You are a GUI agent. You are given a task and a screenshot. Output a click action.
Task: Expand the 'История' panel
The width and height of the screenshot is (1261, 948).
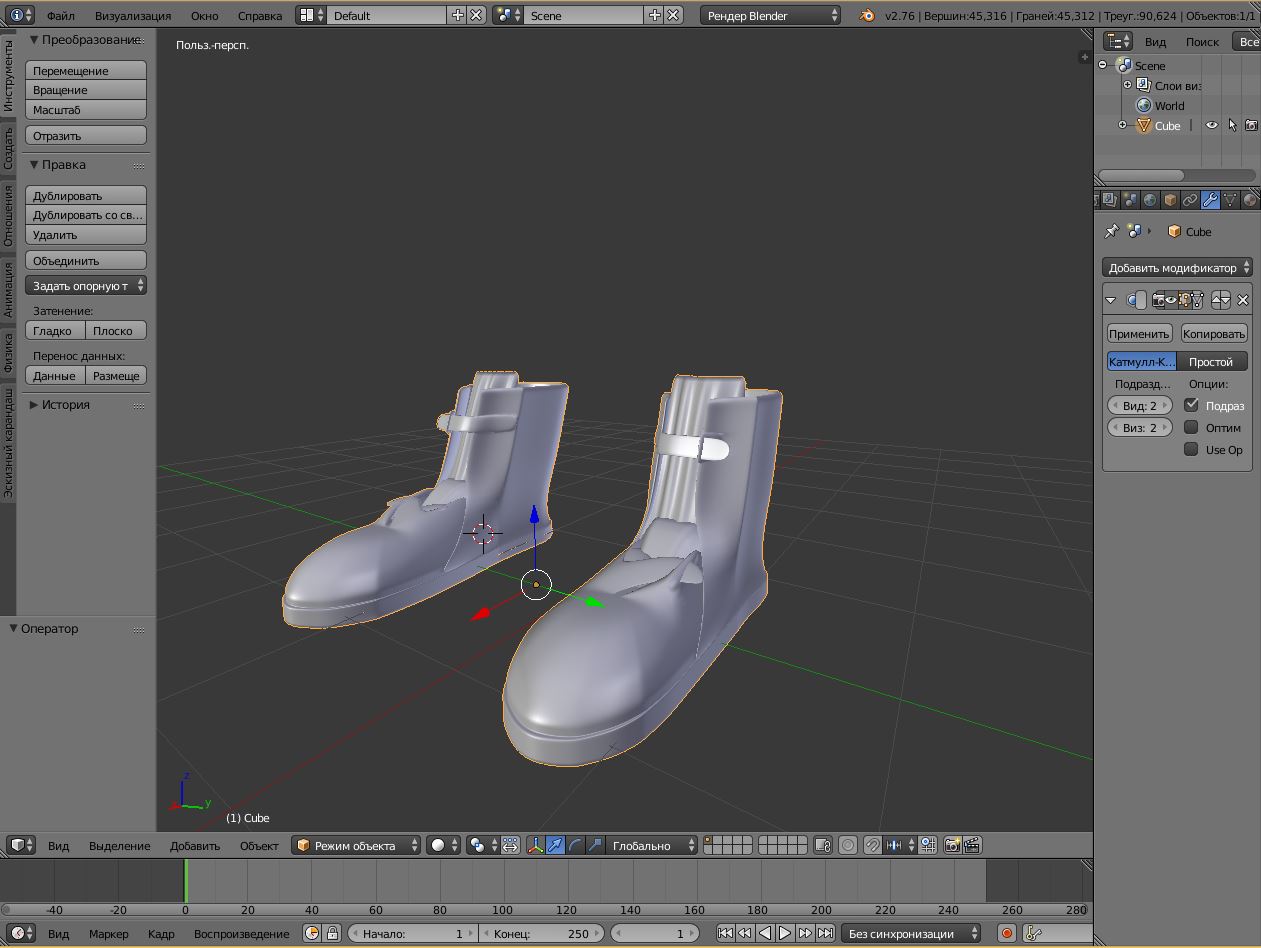pyautogui.click(x=88, y=404)
